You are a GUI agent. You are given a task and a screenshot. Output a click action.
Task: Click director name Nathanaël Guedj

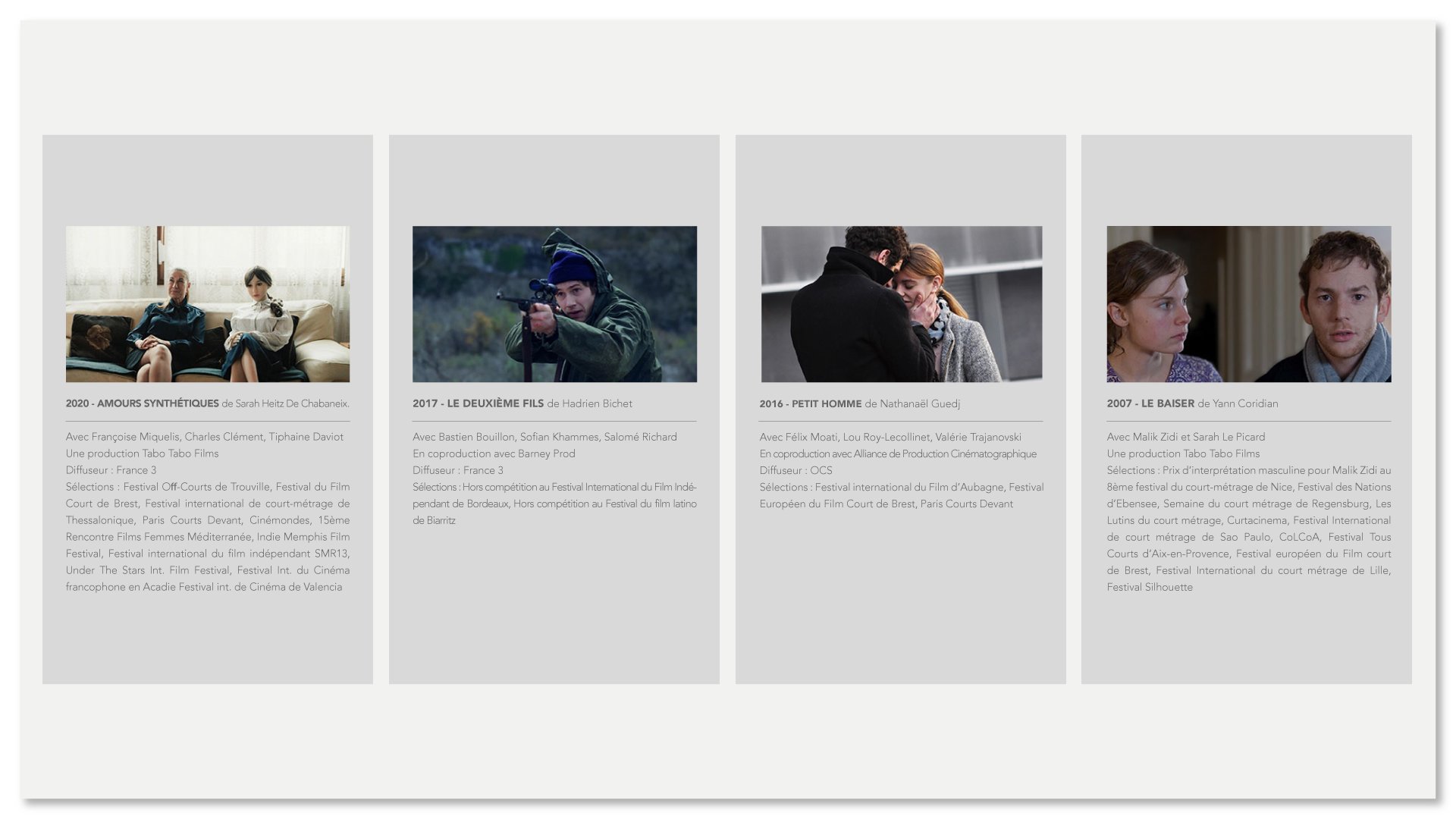[x=920, y=403]
